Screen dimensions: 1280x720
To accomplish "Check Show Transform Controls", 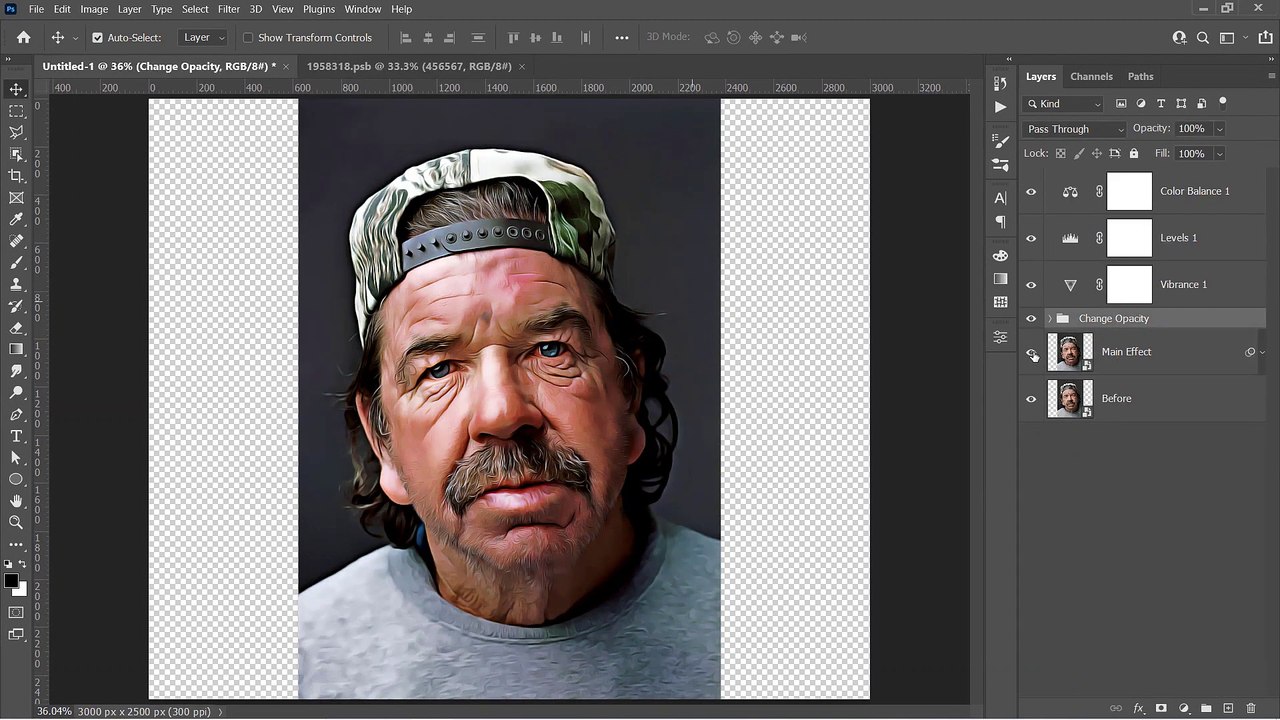I will [x=248, y=38].
